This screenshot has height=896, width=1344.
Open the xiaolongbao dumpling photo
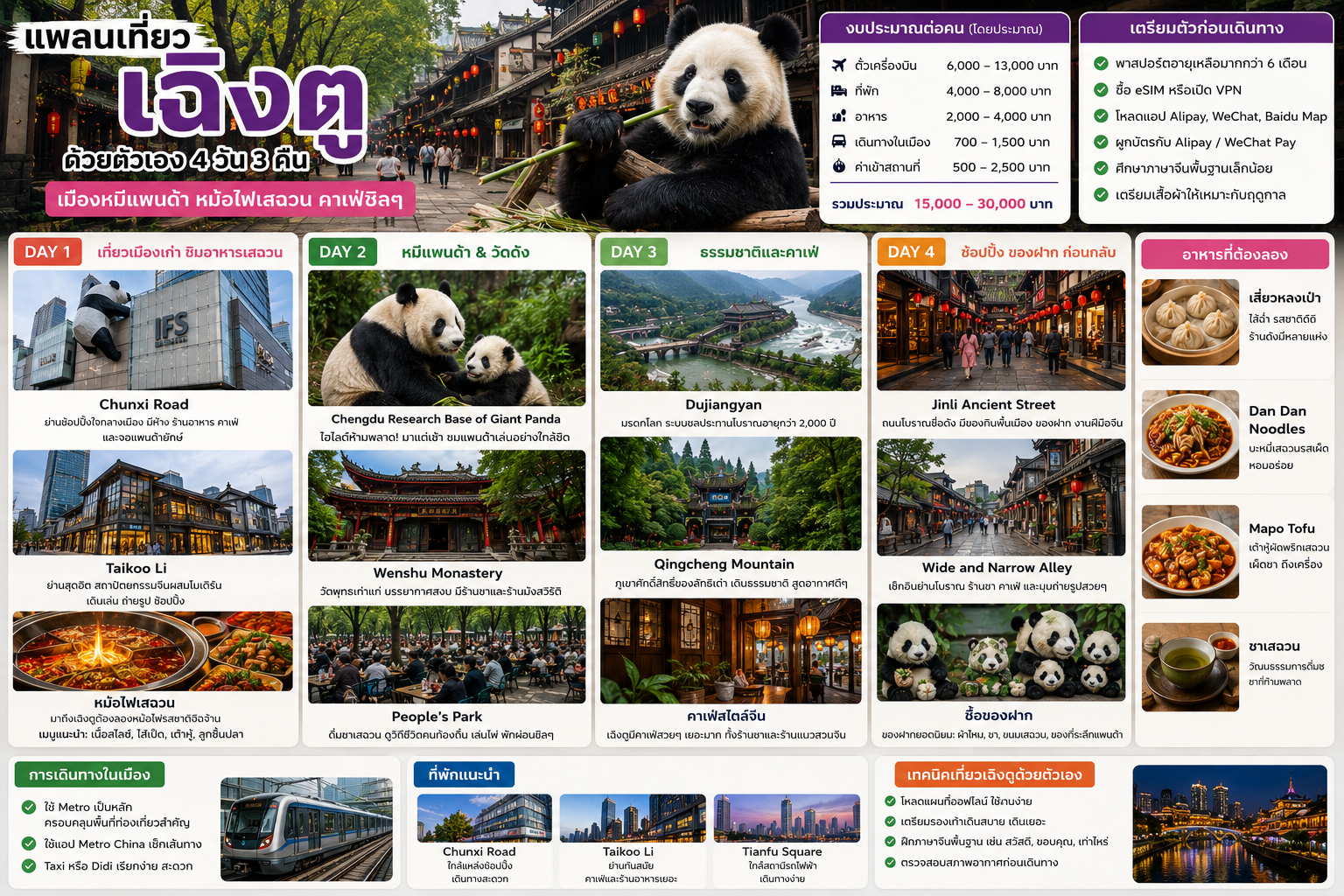coord(1190,322)
